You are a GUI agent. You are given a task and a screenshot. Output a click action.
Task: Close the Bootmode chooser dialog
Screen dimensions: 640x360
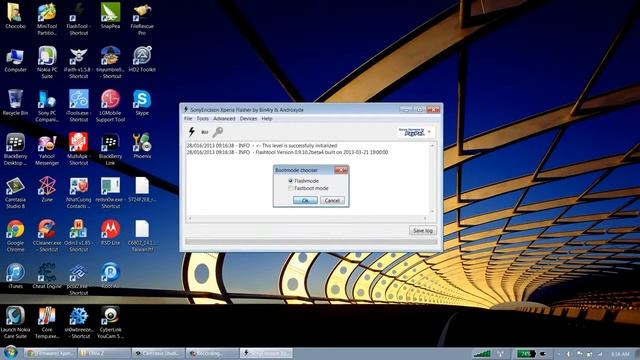341,170
